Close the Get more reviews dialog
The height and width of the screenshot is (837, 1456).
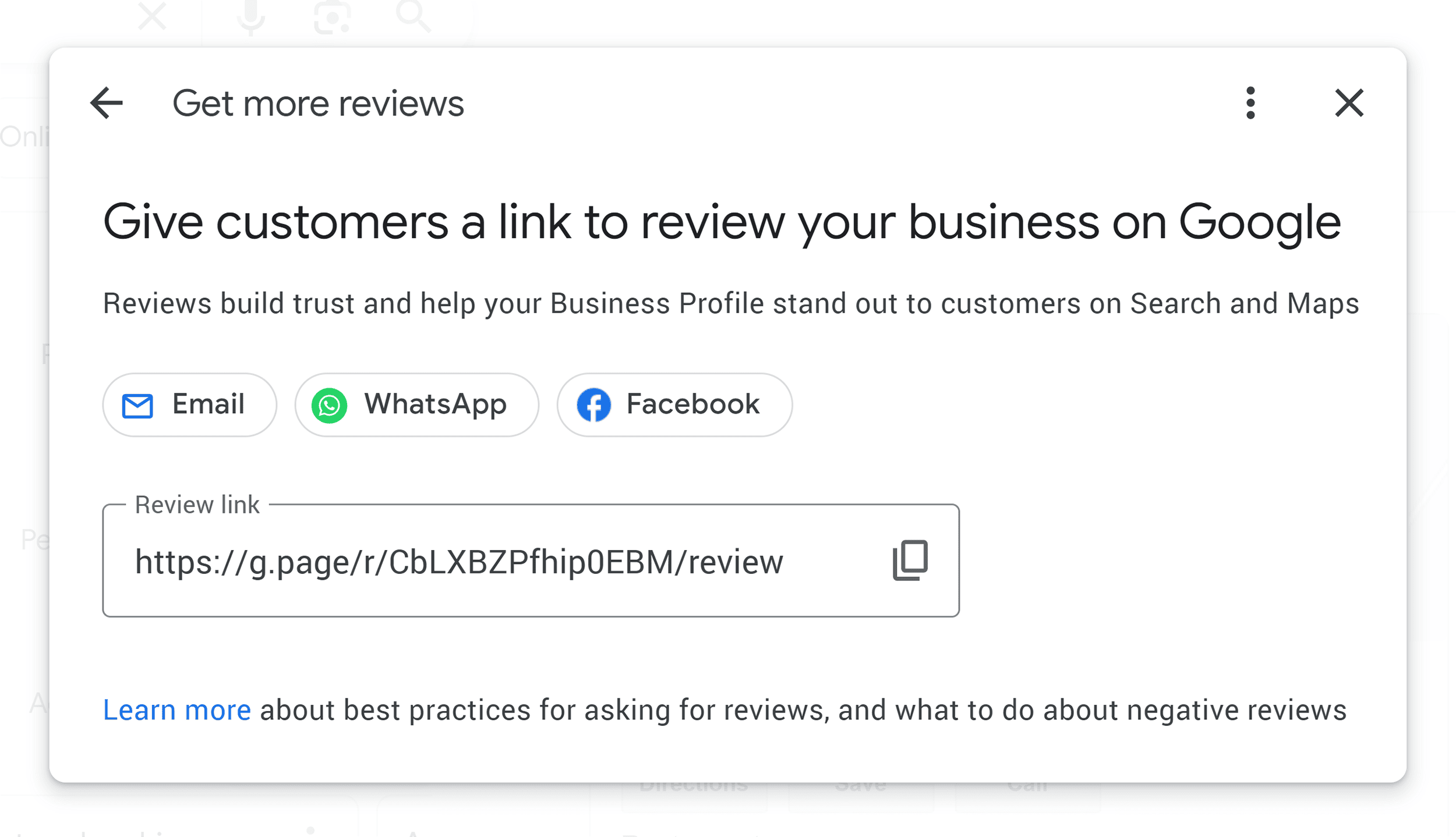[x=1348, y=103]
